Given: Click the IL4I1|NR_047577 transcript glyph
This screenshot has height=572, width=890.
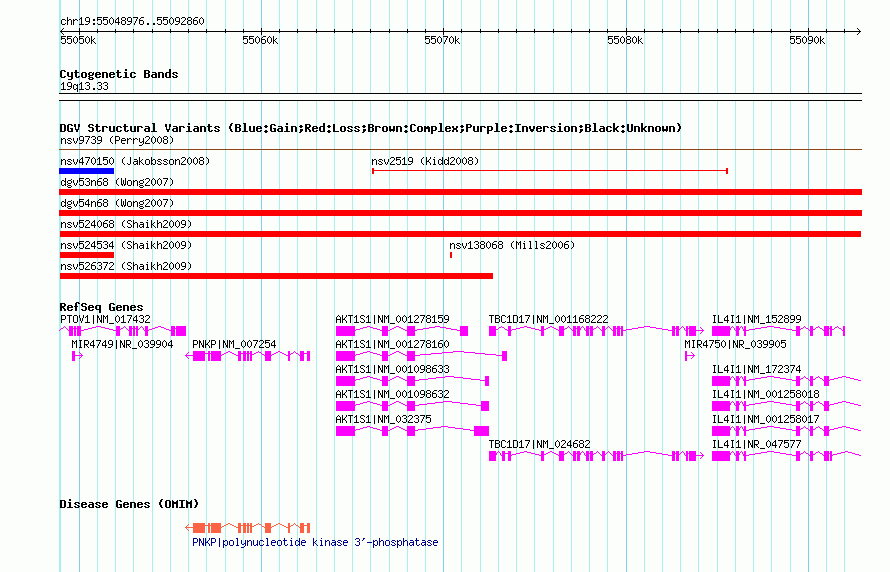Looking at the screenshot, I should pyautogui.click(x=787, y=456).
